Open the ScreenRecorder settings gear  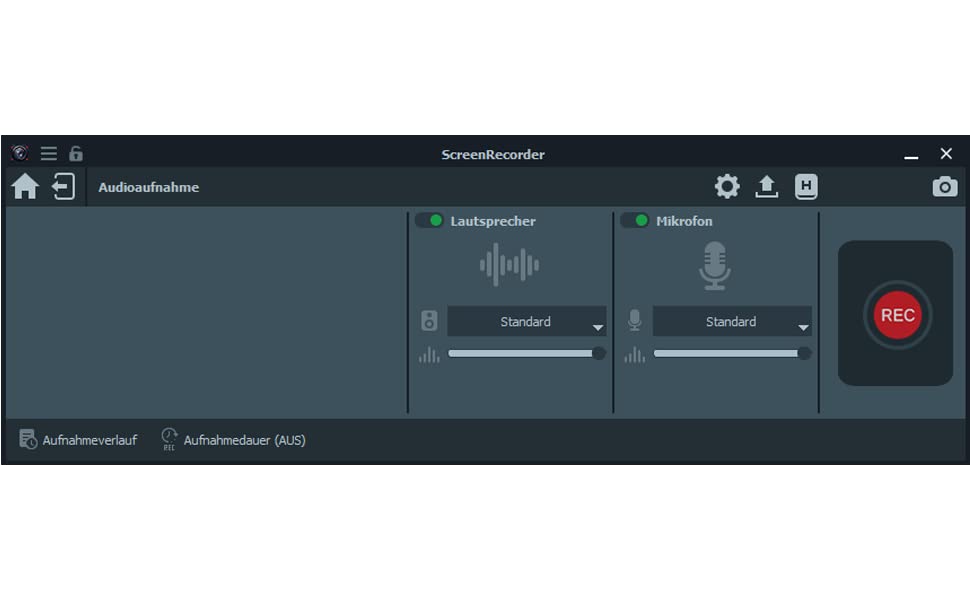(x=726, y=186)
